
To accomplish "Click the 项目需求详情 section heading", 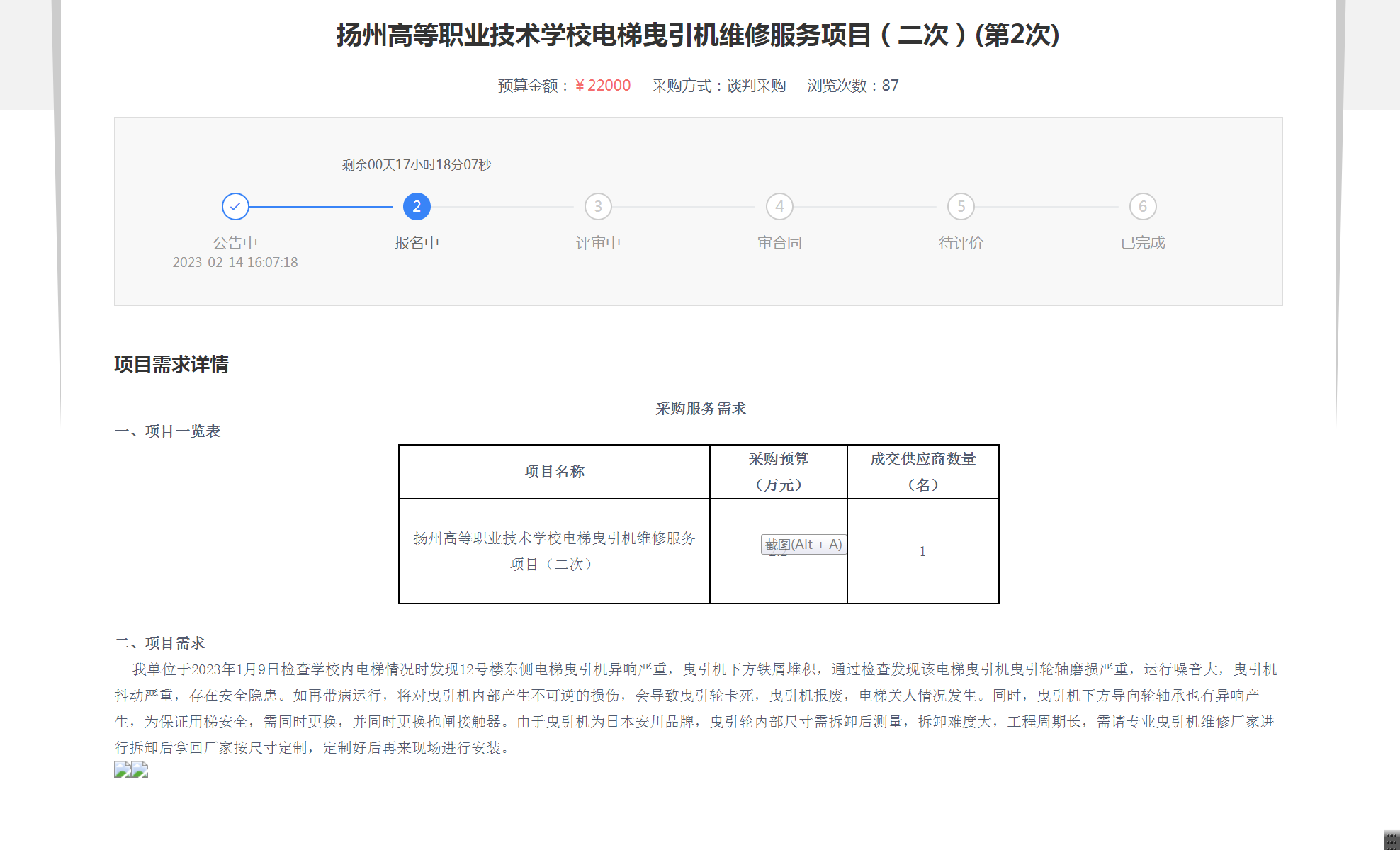I will tap(171, 365).
